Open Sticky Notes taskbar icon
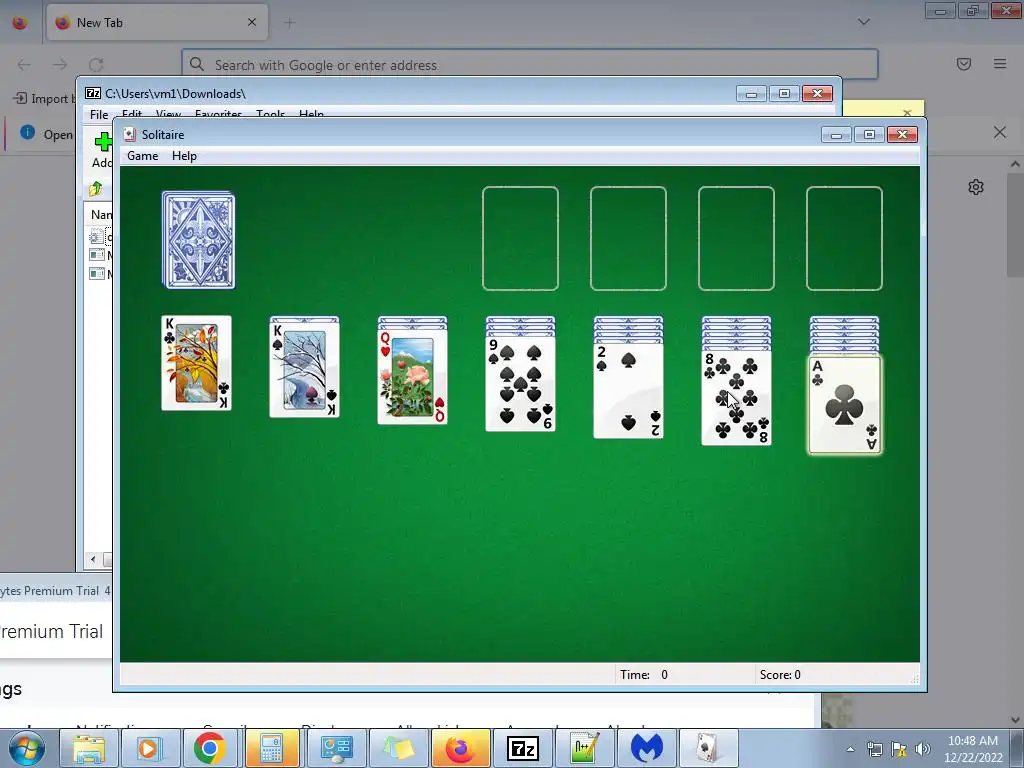1024x768 pixels. coord(399,748)
